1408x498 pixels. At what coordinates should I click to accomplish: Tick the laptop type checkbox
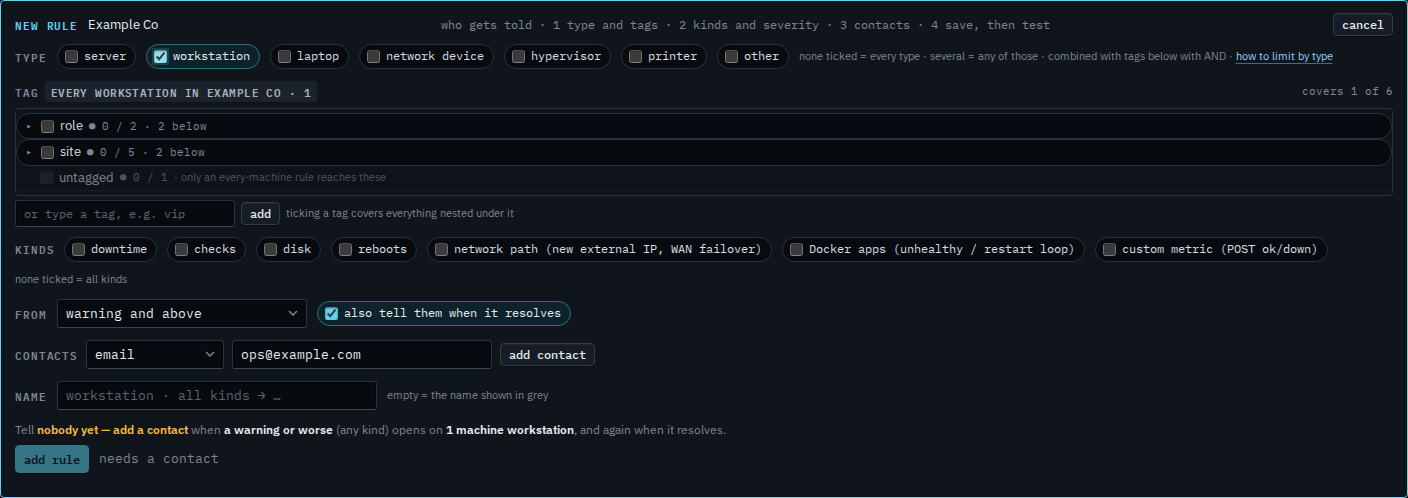(x=284, y=57)
